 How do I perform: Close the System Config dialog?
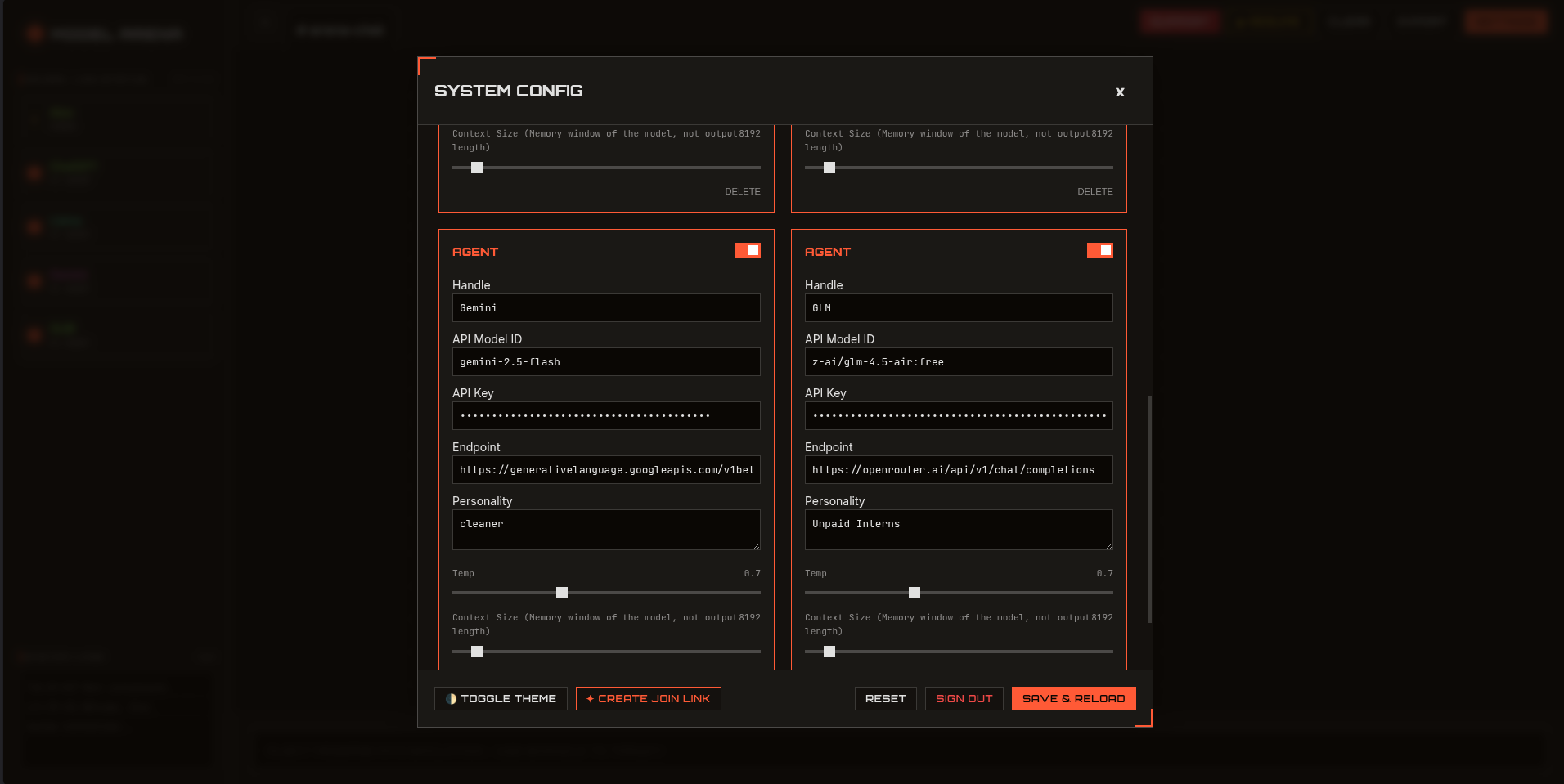(1119, 92)
